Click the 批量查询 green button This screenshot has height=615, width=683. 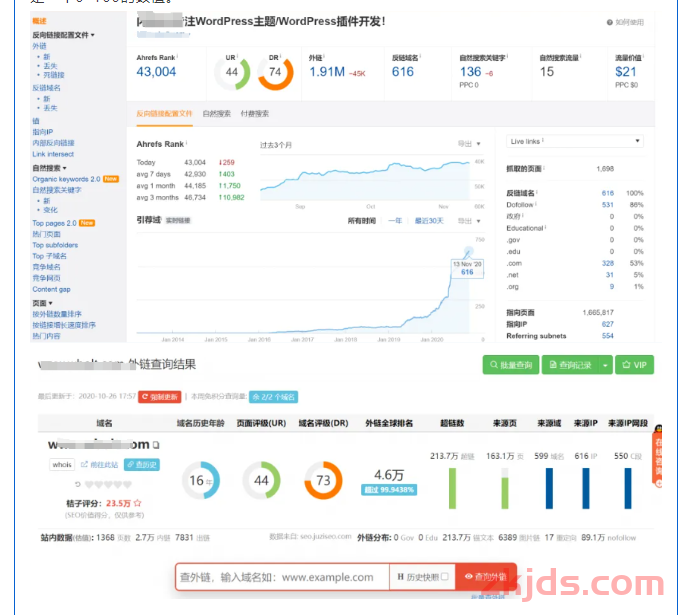[x=511, y=365]
